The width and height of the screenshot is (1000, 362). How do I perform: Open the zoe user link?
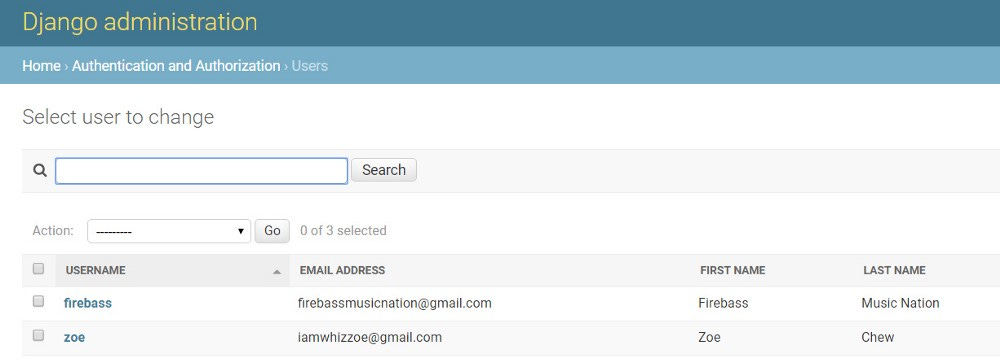click(x=74, y=337)
